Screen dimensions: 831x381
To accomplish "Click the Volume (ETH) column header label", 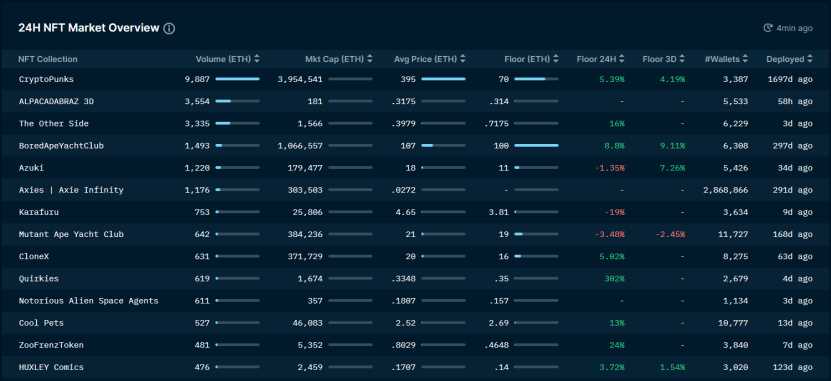I will 223,59.
